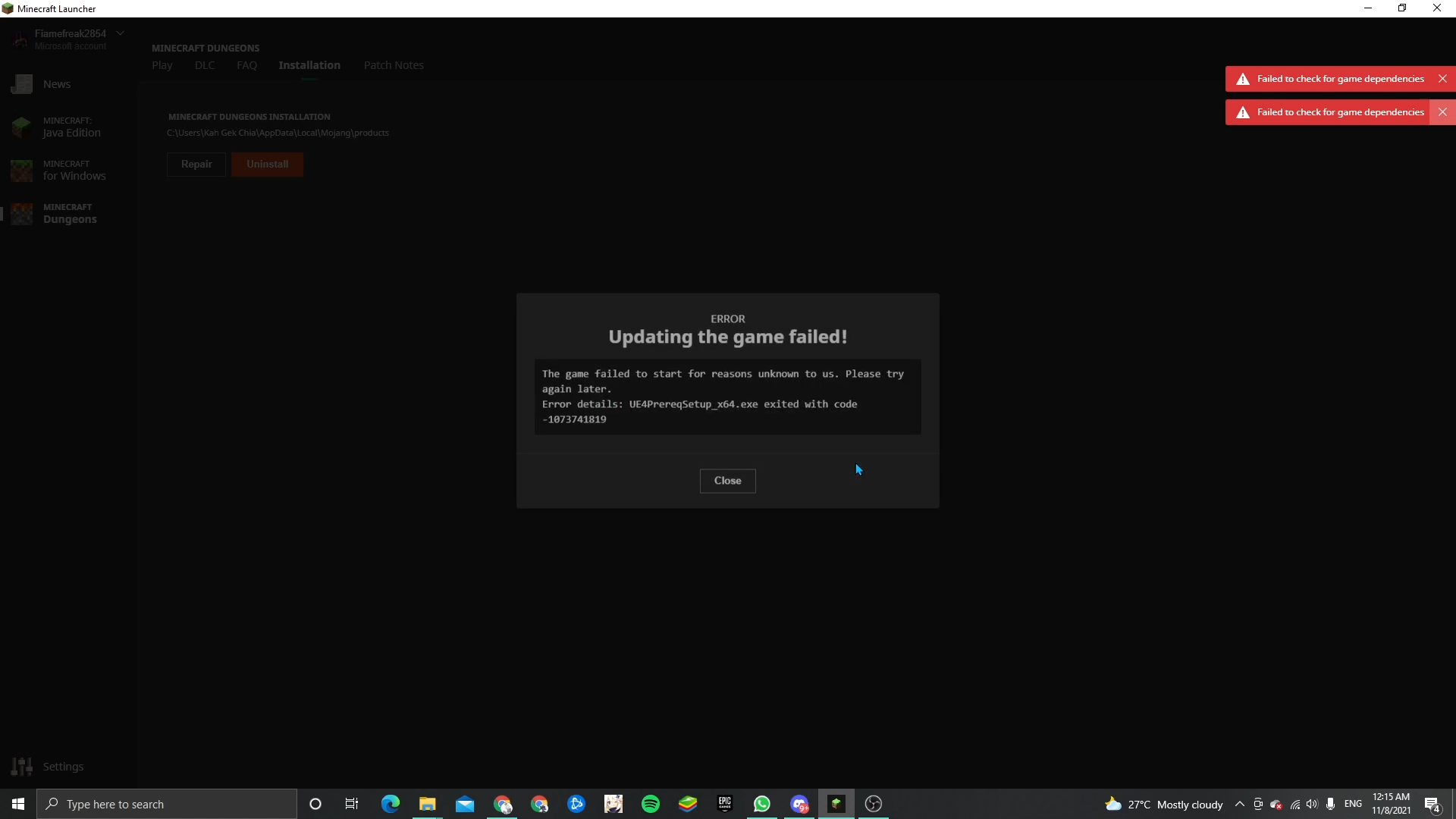
Task: Expand the Flamefreak2854 account dropdown
Action: click(x=120, y=33)
